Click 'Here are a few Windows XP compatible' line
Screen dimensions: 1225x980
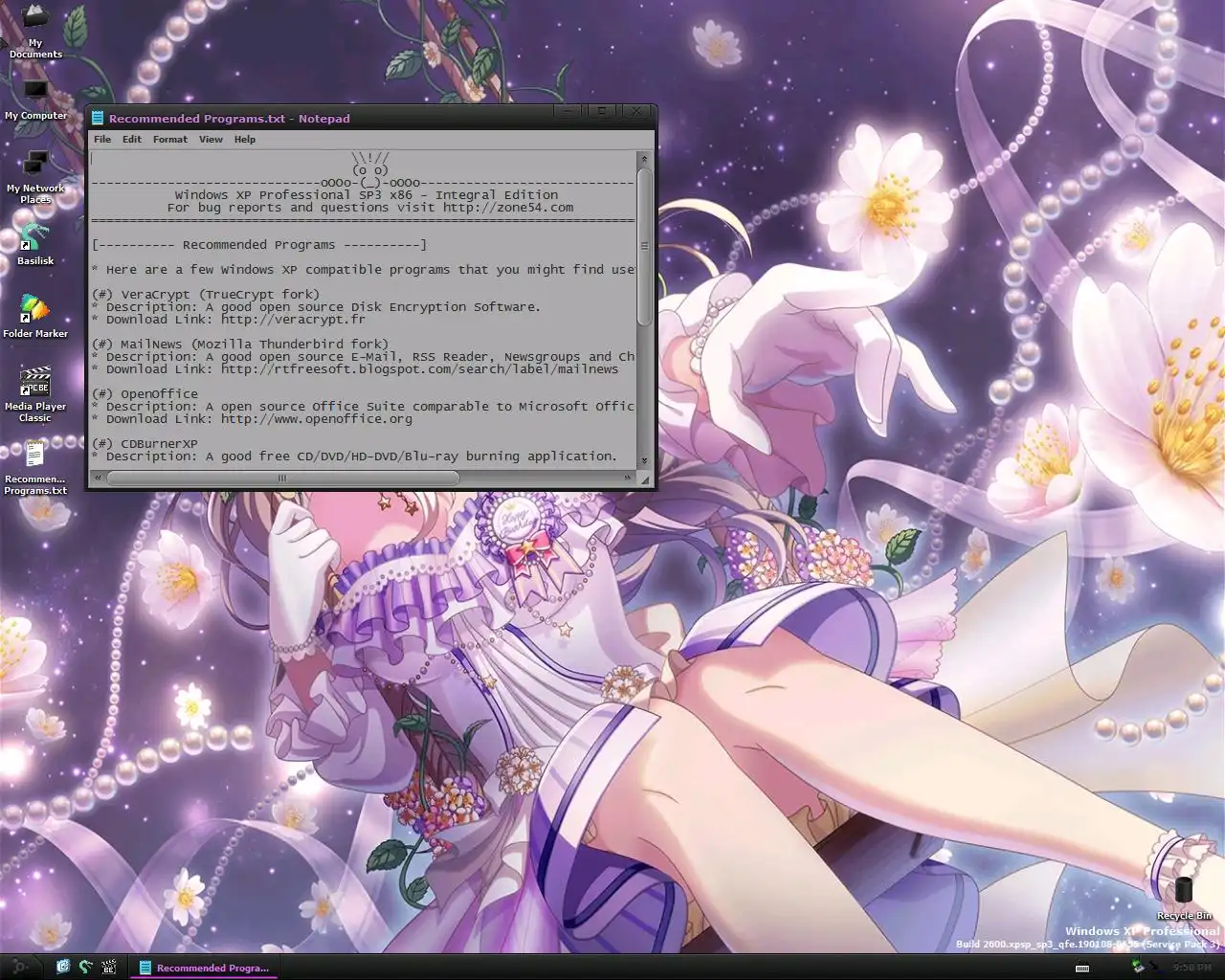click(x=364, y=270)
